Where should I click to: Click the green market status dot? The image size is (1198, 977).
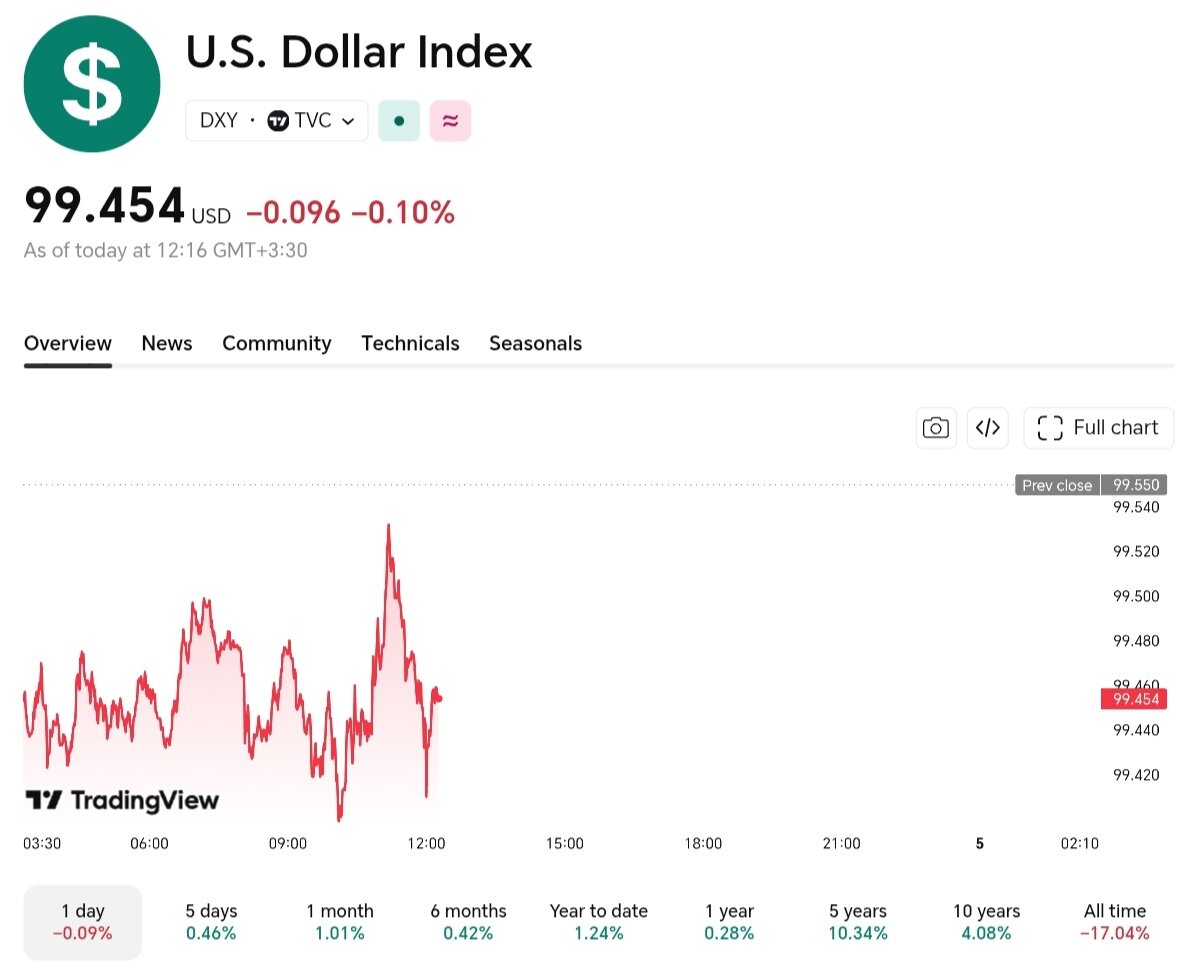pos(399,121)
